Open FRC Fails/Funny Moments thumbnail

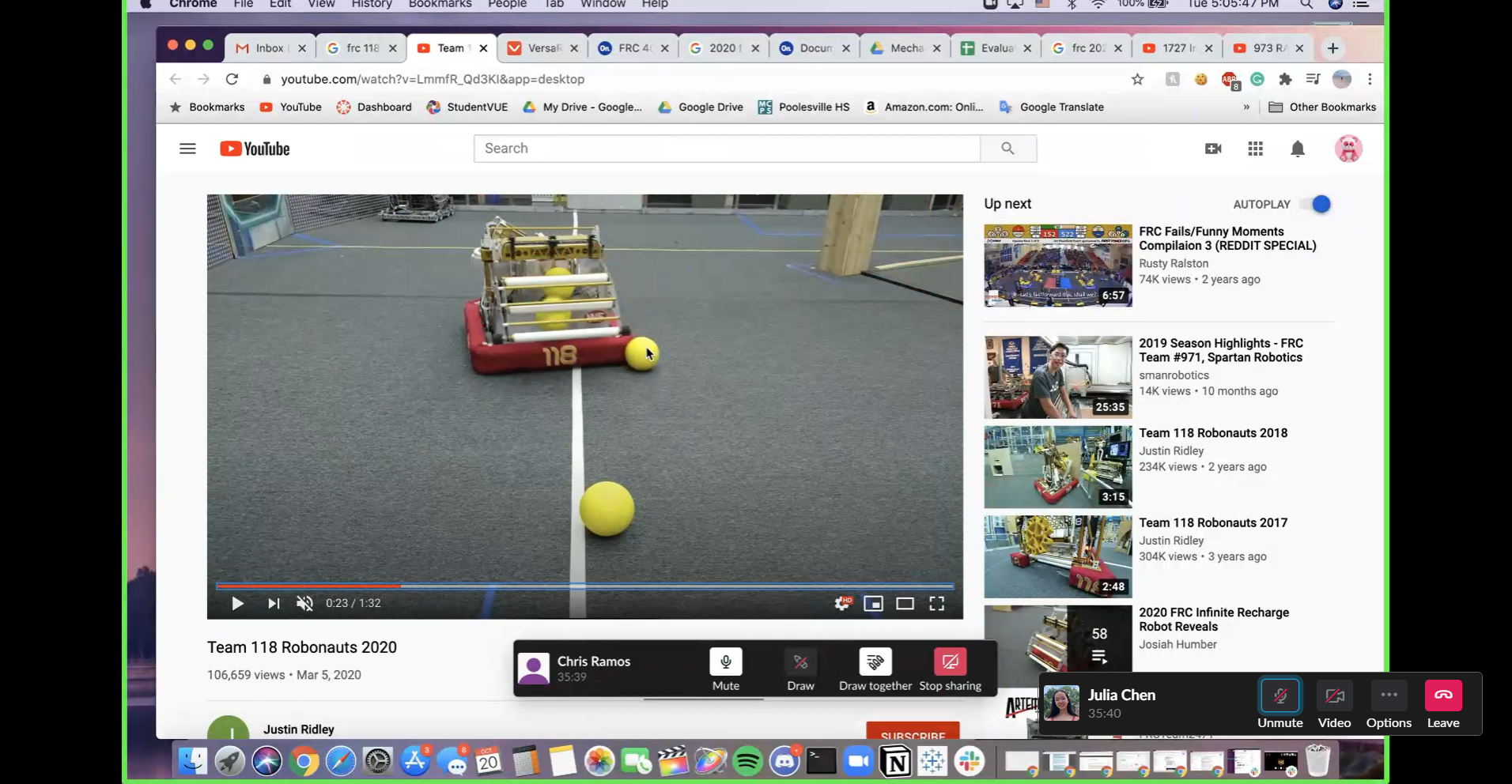(x=1058, y=266)
